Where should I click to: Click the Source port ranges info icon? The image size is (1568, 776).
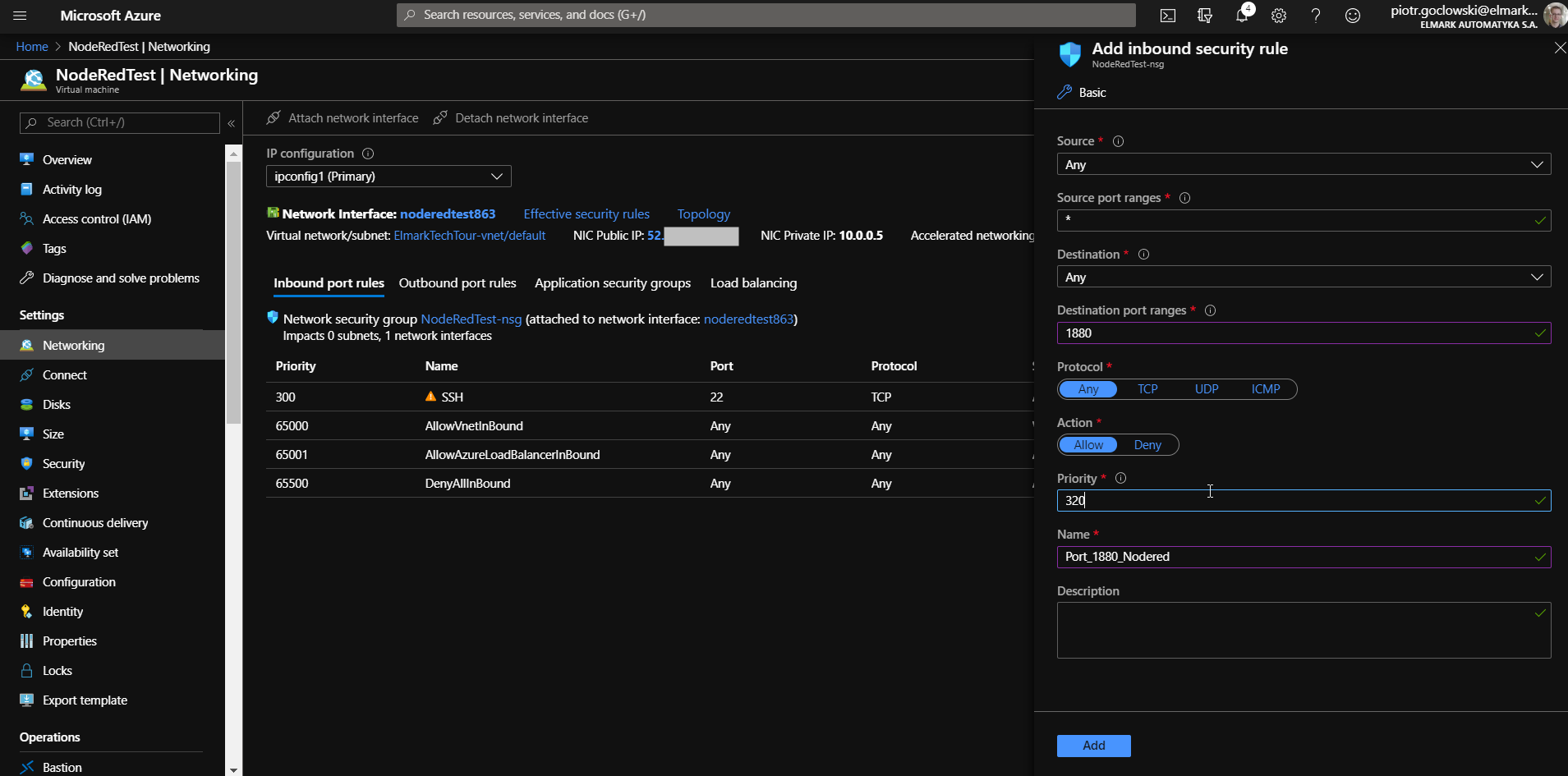point(1184,198)
